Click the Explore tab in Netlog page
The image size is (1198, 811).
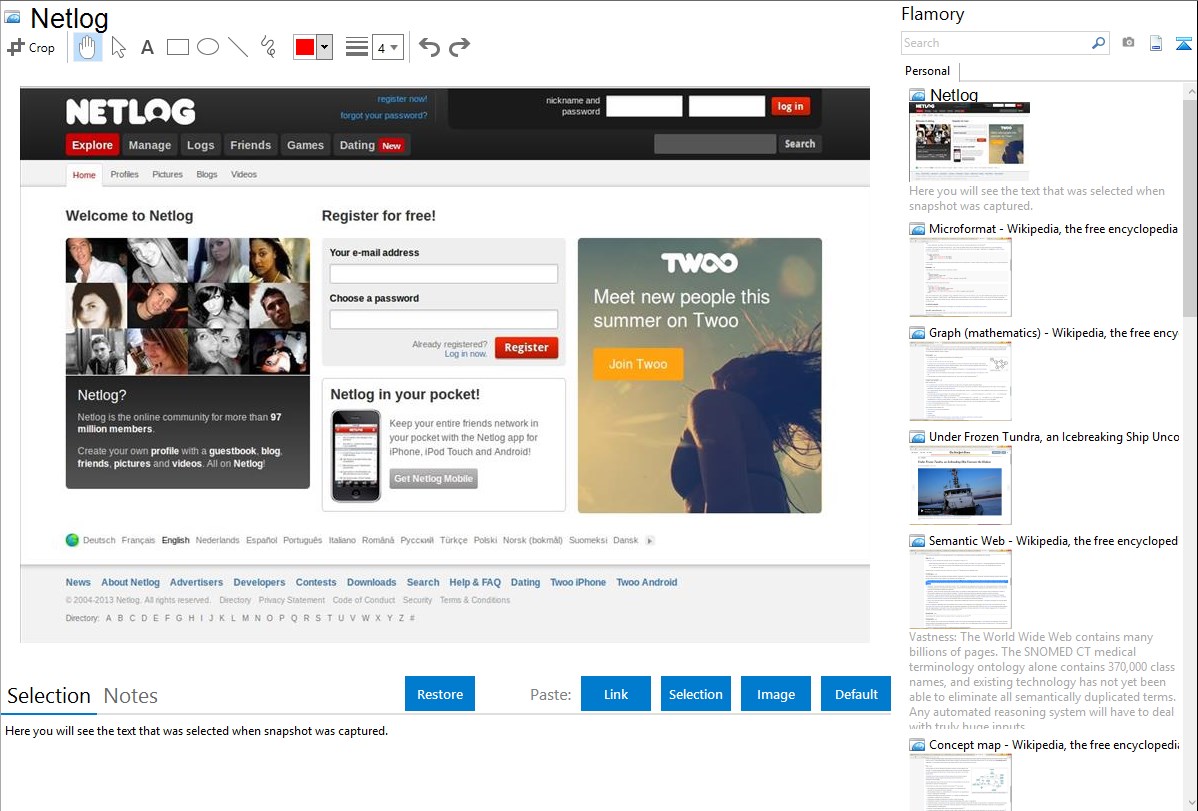pos(92,144)
